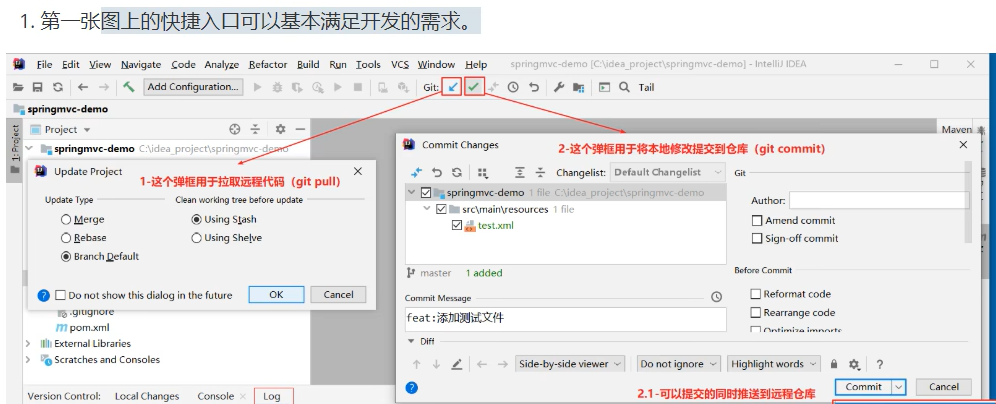This screenshot has height=404, width=996.
Task: Check Do not show this dialog again
Action: 60,295
